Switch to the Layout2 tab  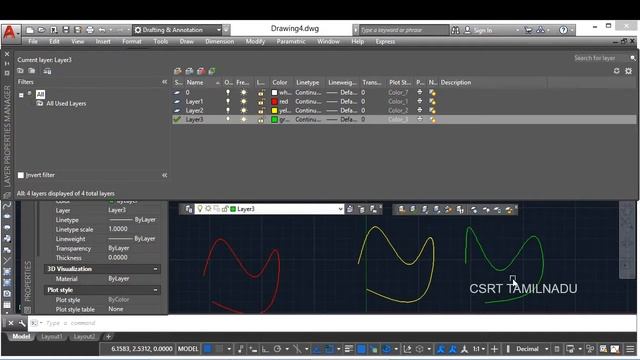pyautogui.click(x=84, y=337)
